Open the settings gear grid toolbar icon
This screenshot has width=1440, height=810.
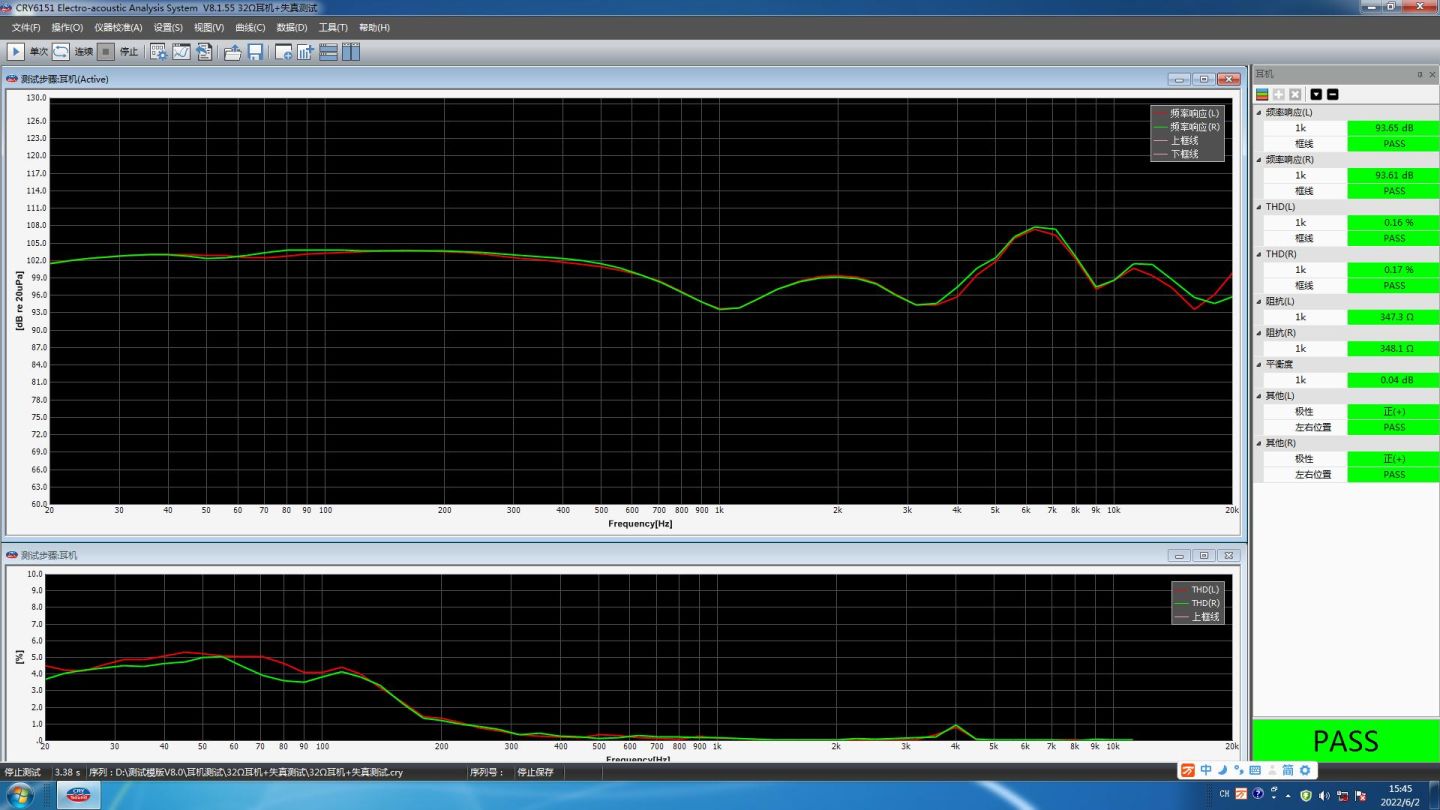point(159,52)
